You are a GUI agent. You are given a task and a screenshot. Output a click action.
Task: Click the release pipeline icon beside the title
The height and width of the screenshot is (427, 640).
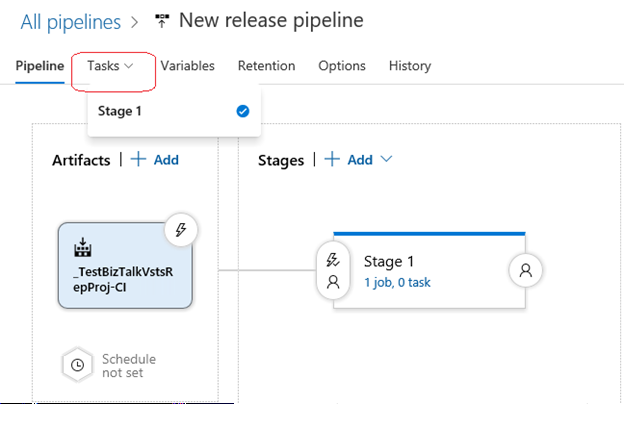coord(162,21)
